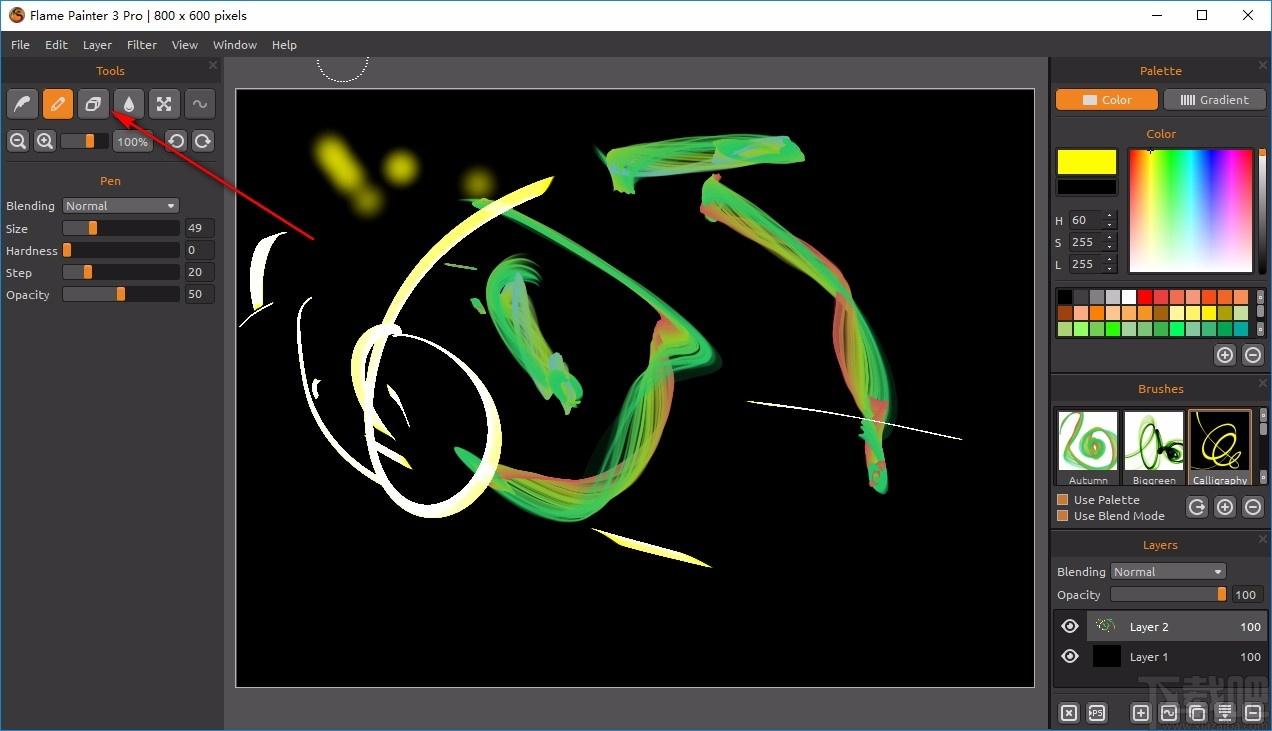Pick the black background color swatch
Image resolution: width=1272 pixels, height=731 pixels.
[1087, 187]
